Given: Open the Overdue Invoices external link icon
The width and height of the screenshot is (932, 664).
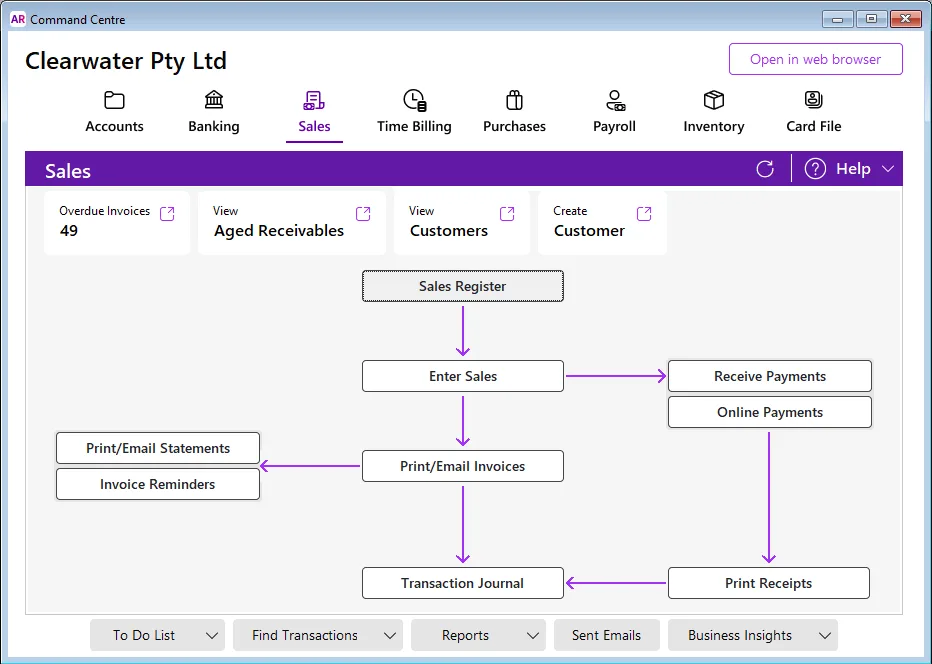Looking at the screenshot, I should coord(167,213).
